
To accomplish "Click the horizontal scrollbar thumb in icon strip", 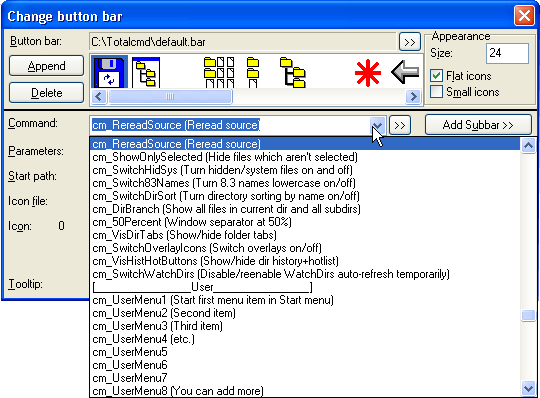I will (x=170, y=96).
